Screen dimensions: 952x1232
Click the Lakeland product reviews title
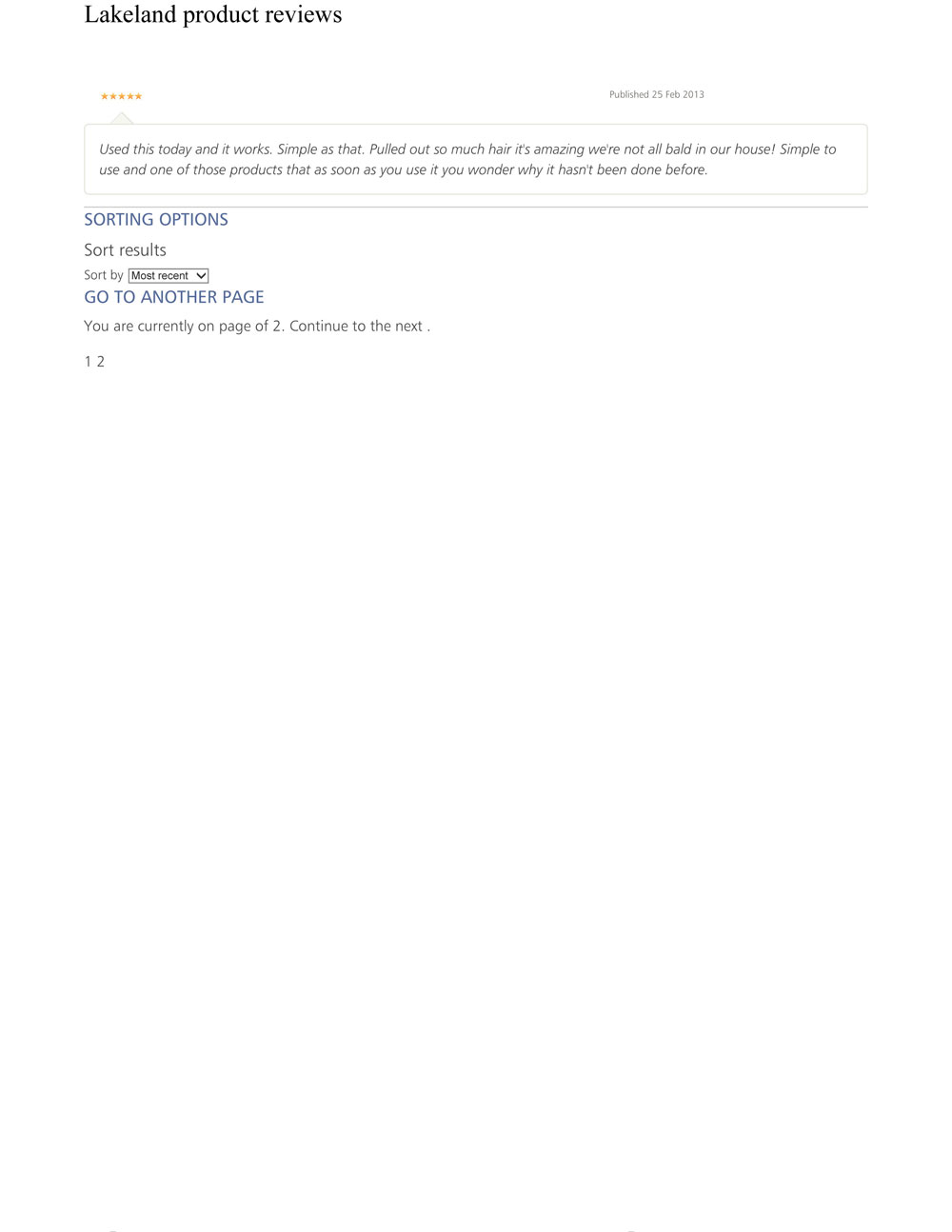click(213, 14)
